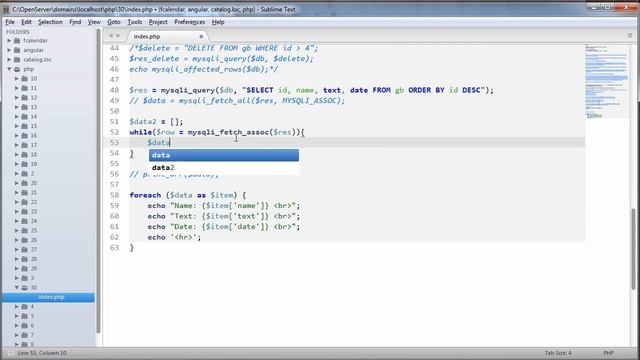The width and height of the screenshot is (640, 360).
Task: Click the folder icon of 16
Action: (24, 136)
